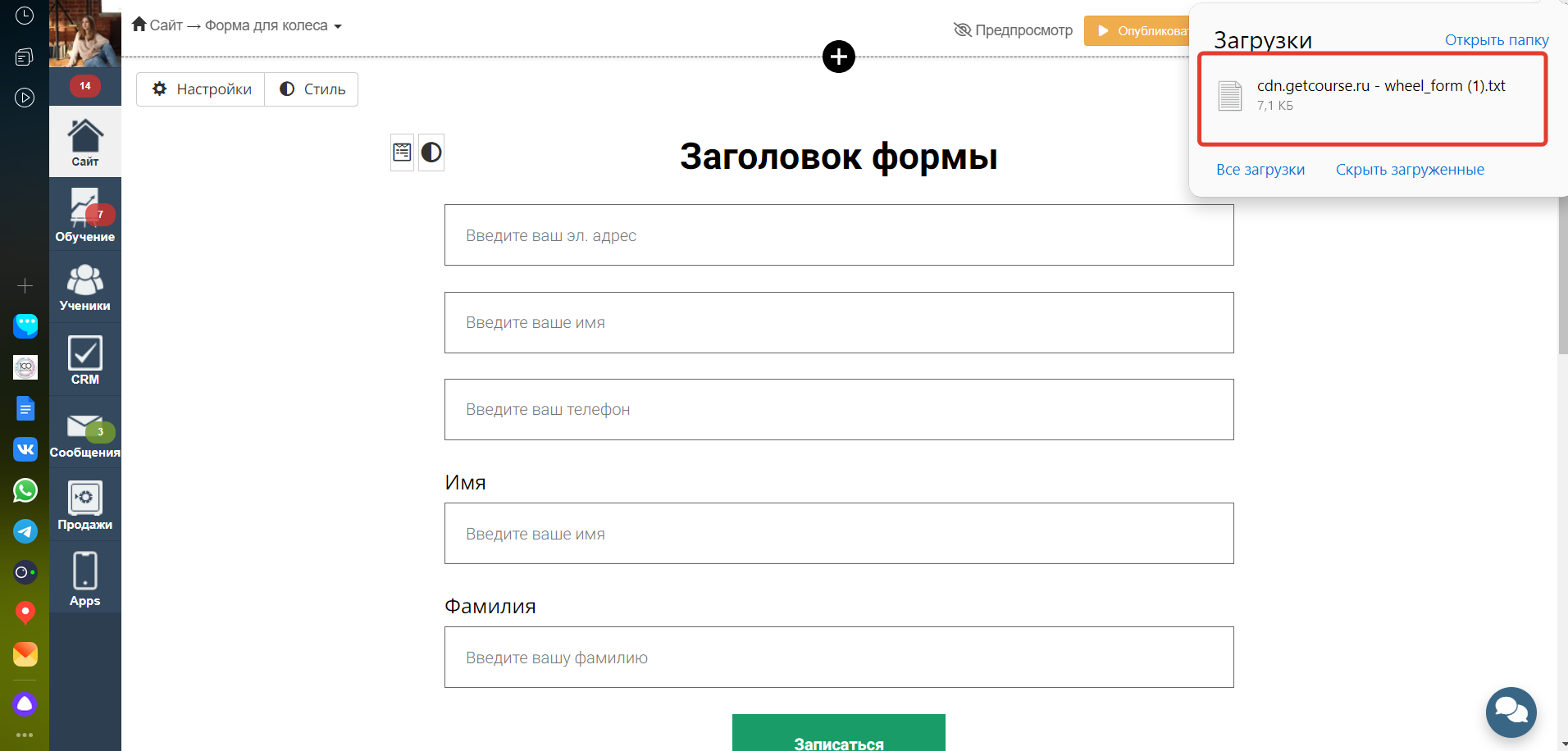Open downloaded wheel_form (1).txt file
Screen dimensions: 1568x751
pyautogui.click(x=1380, y=86)
